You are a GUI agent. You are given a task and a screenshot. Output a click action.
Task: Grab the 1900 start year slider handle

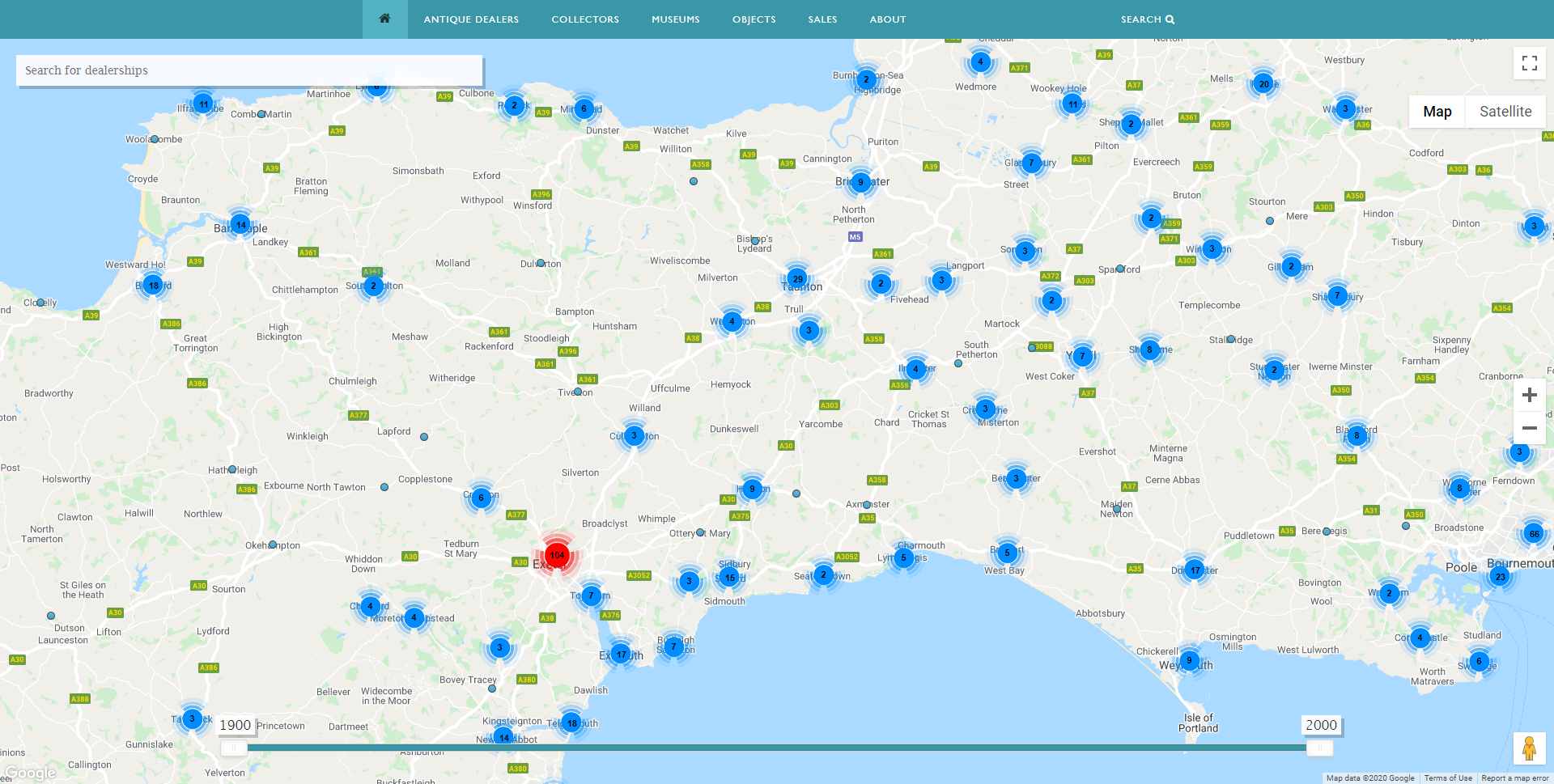(234, 748)
